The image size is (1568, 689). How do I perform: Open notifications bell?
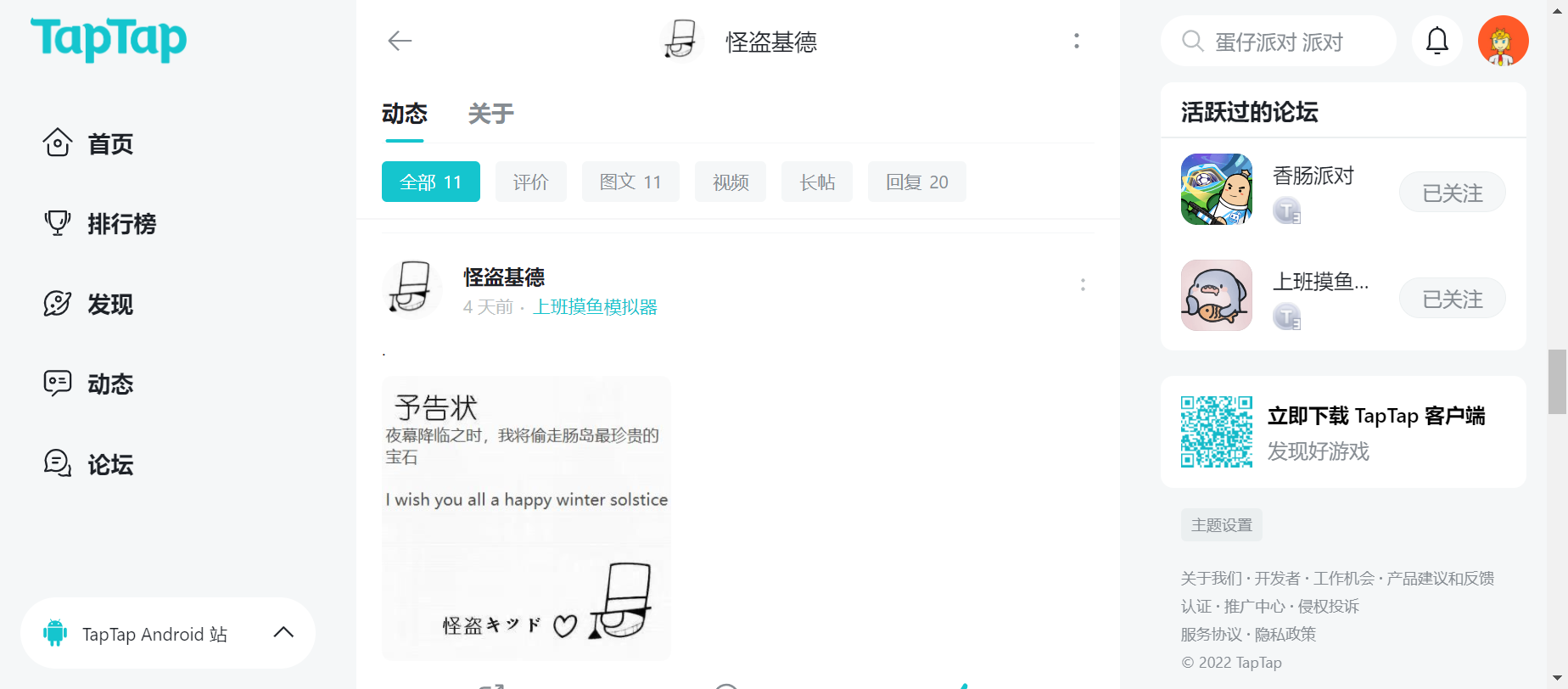click(x=1437, y=41)
